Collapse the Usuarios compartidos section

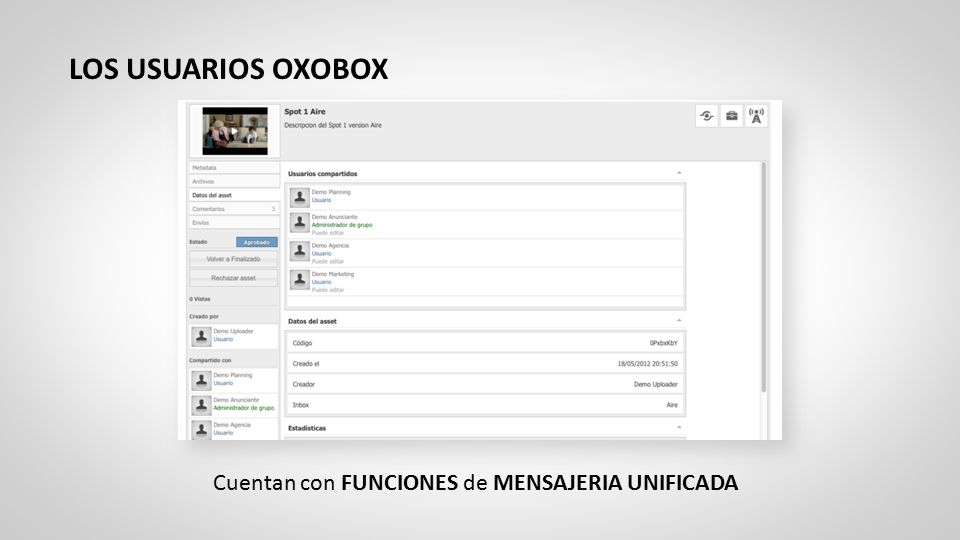click(679, 173)
